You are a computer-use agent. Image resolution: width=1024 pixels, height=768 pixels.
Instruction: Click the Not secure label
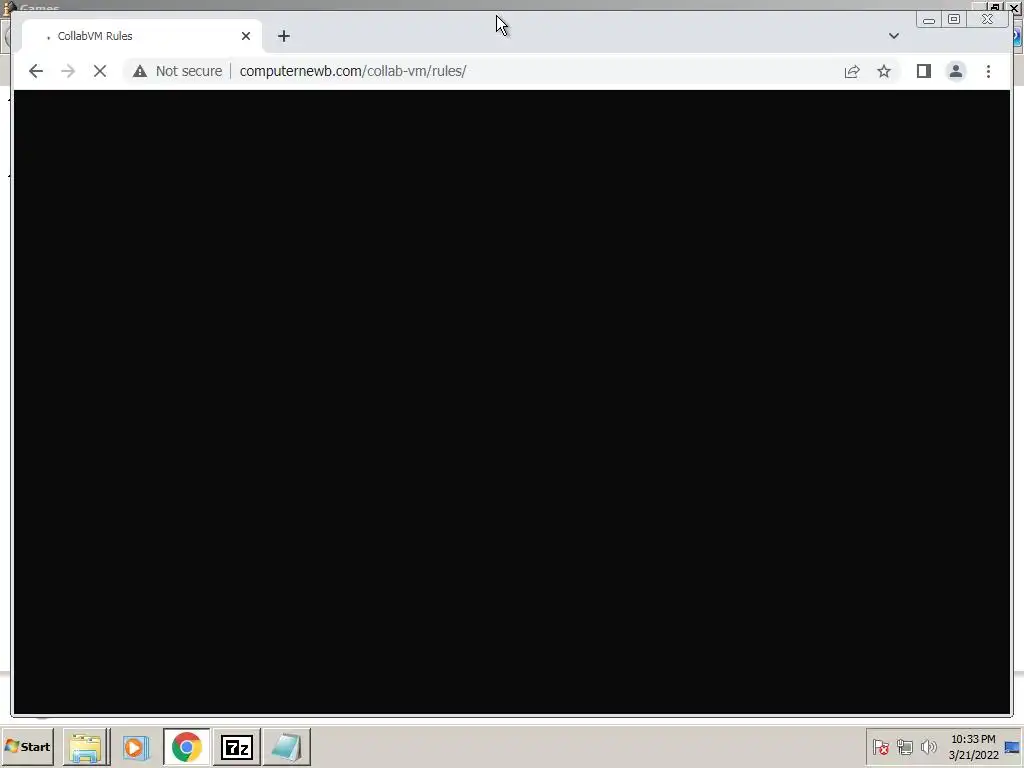click(x=189, y=71)
